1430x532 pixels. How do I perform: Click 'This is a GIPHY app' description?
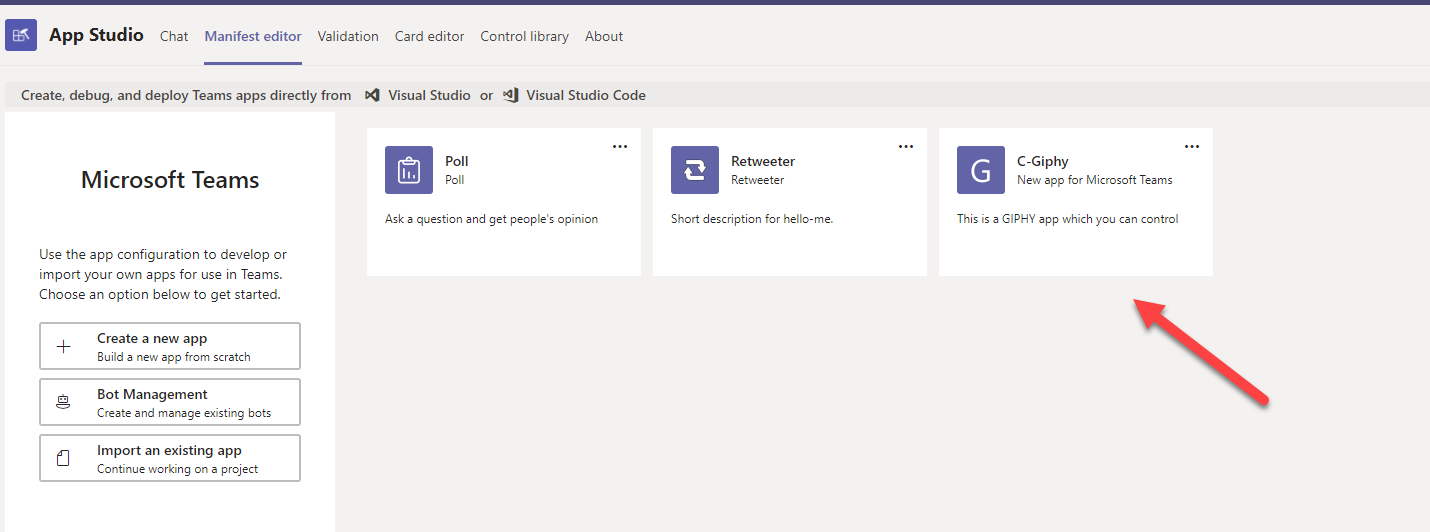[1068, 219]
